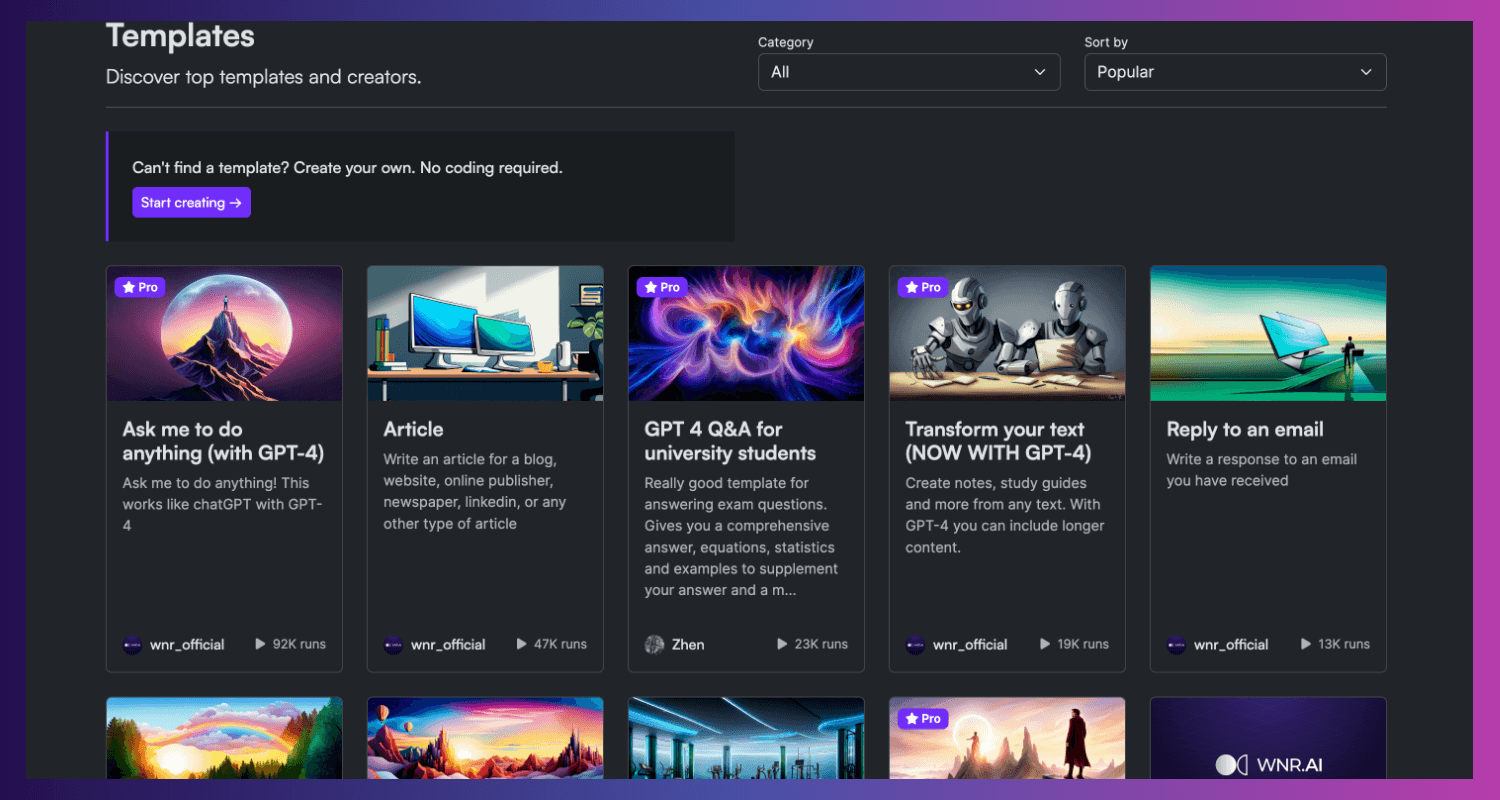Open the Article template title
The image size is (1500, 800).
[413, 429]
